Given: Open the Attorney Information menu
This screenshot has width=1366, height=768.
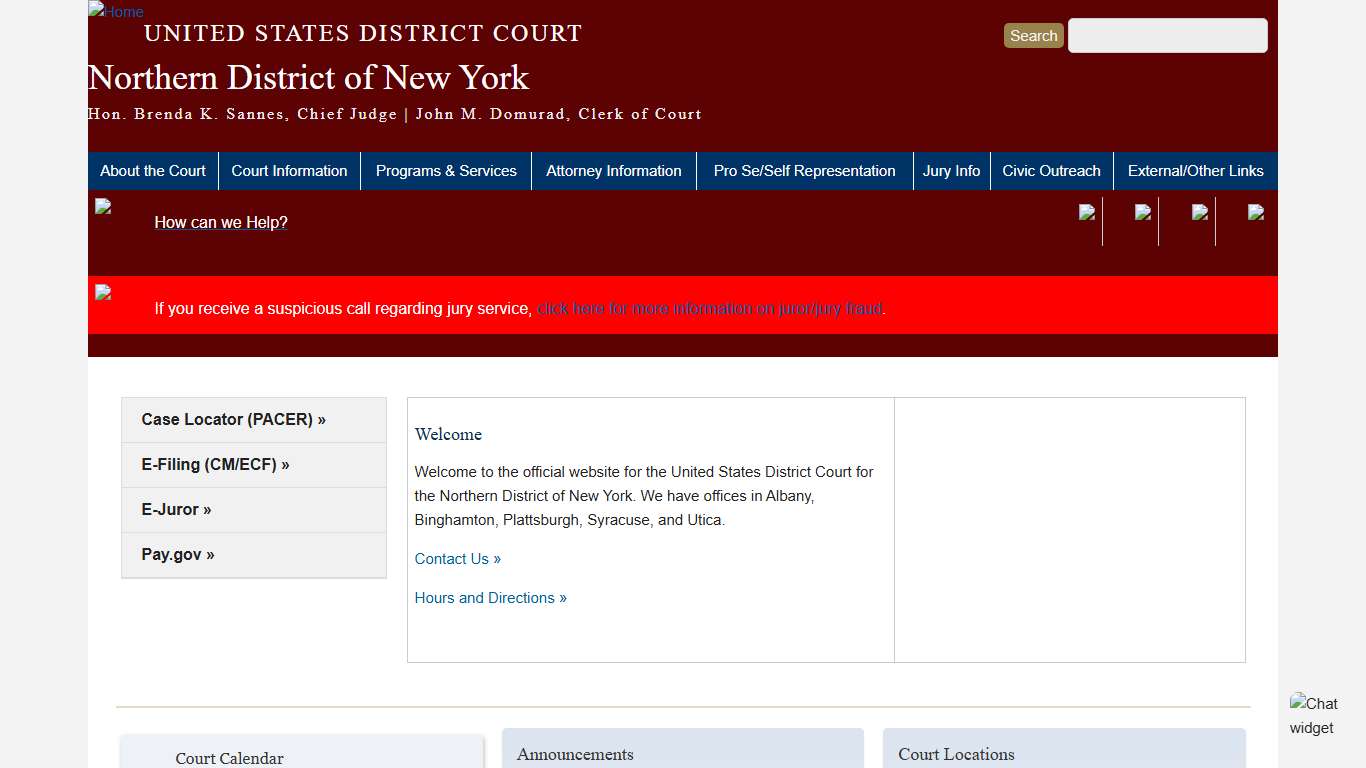Looking at the screenshot, I should click(613, 171).
